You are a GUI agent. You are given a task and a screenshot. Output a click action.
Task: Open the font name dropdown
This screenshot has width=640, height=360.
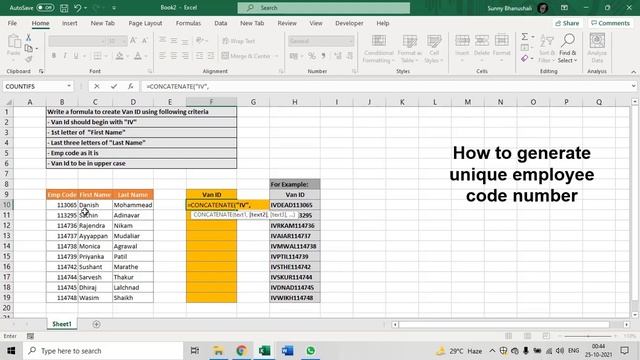tap(102, 41)
